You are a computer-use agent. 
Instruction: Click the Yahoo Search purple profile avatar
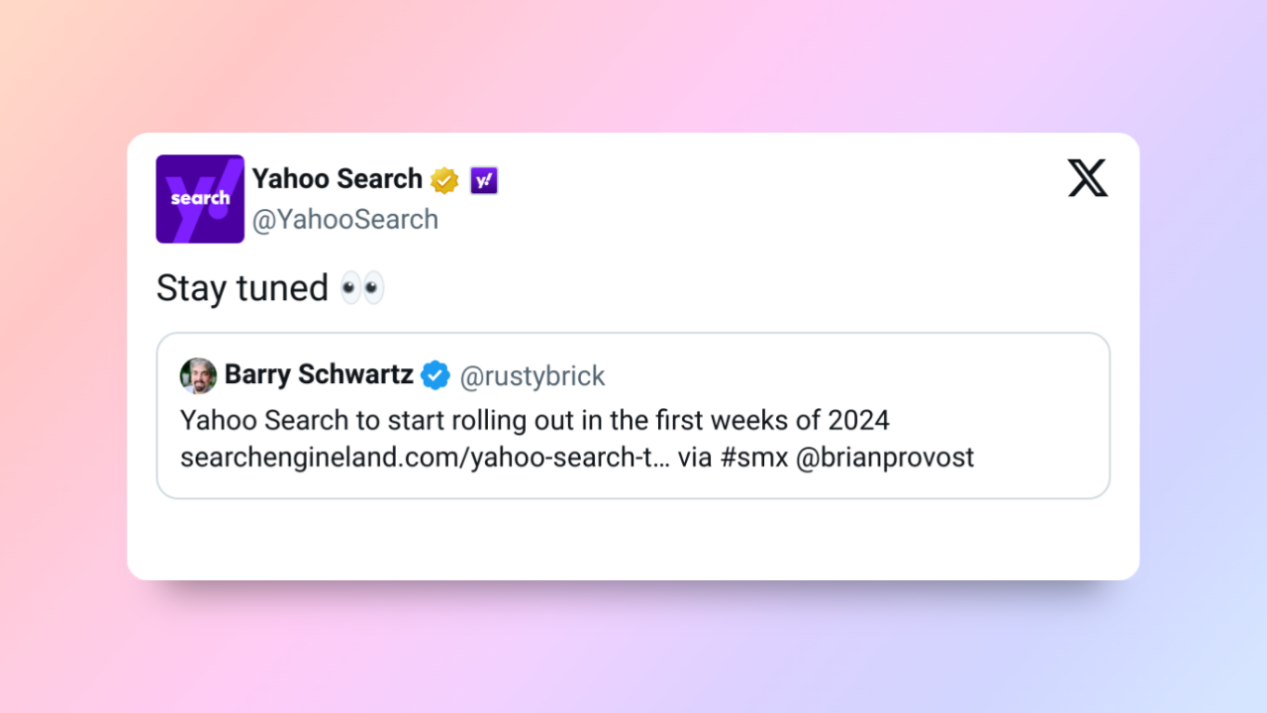pos(200,199)
